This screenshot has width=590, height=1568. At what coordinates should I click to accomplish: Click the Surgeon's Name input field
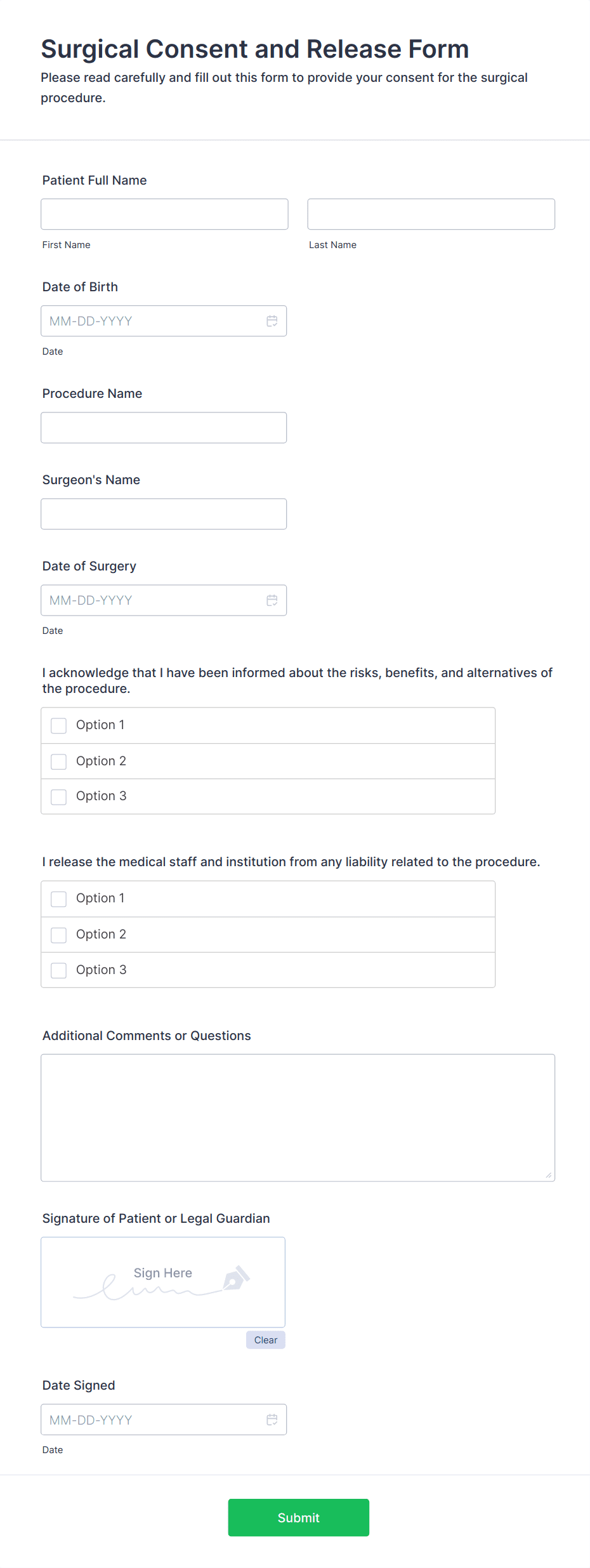tap(164, 513)
